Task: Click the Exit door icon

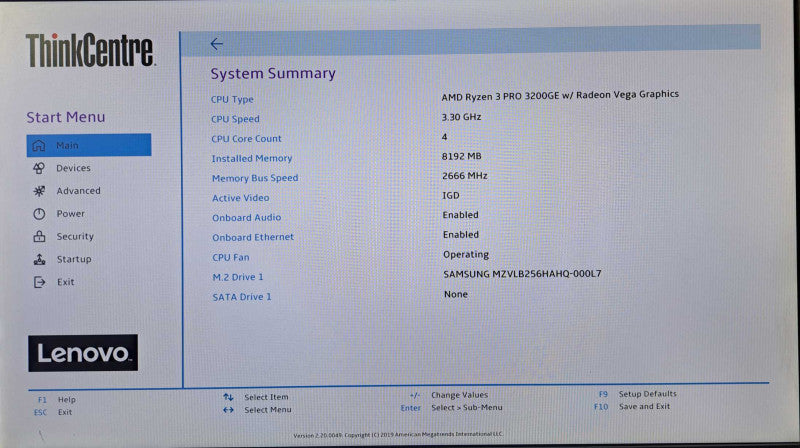Action: coord(39,282)
